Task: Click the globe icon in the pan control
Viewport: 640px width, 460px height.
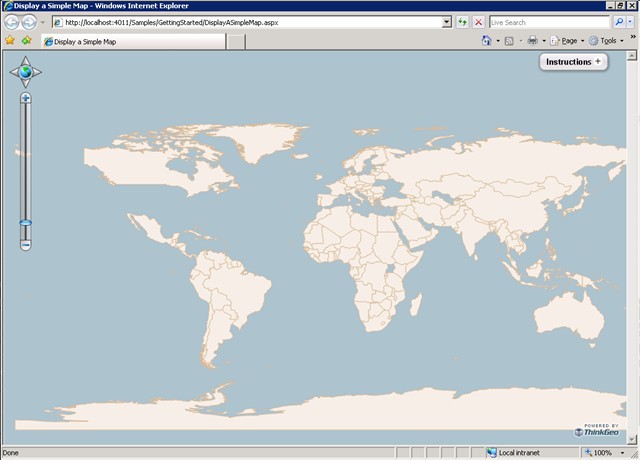Action: [25, 72]
